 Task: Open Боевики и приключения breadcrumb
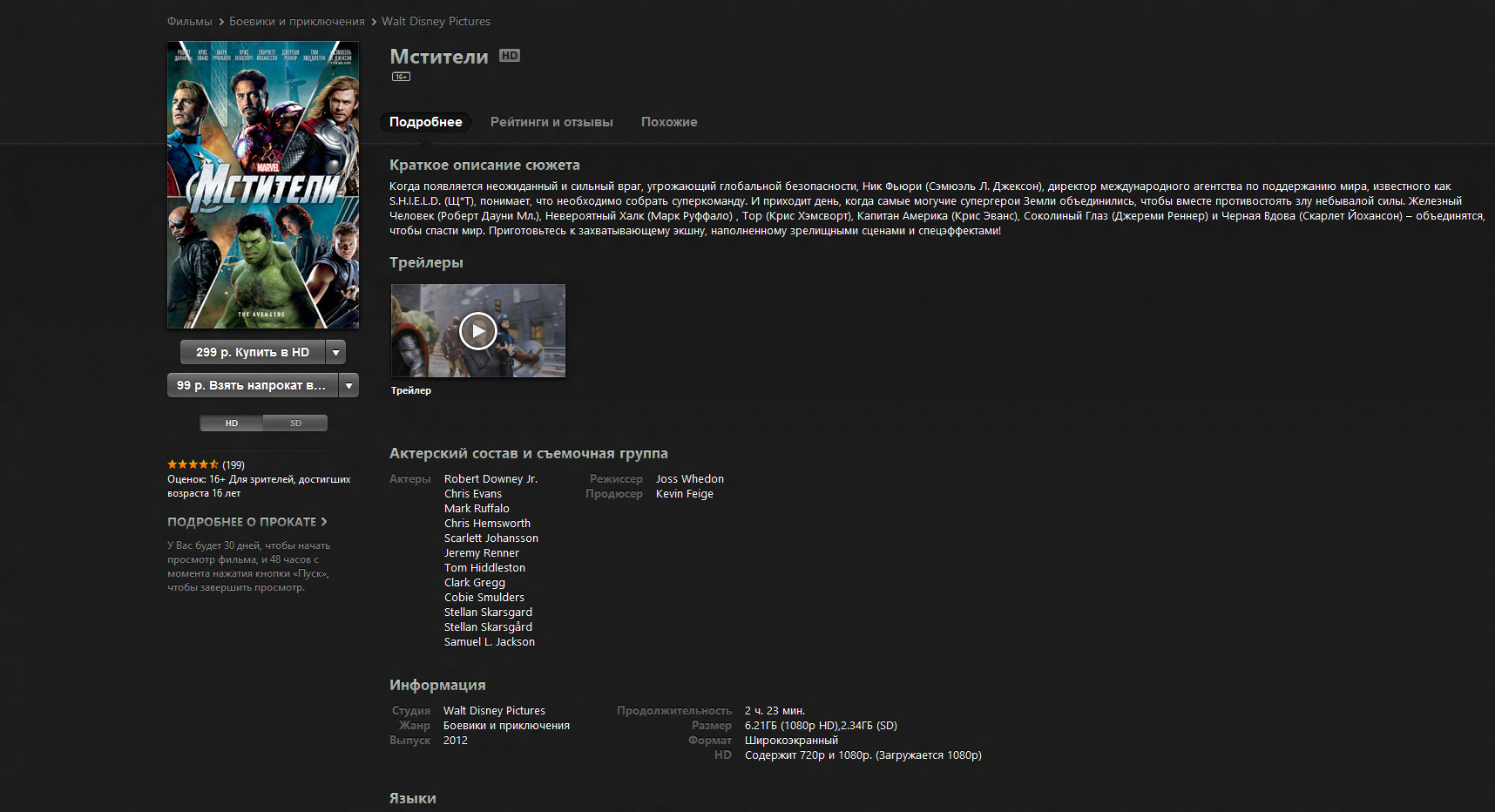297,21
